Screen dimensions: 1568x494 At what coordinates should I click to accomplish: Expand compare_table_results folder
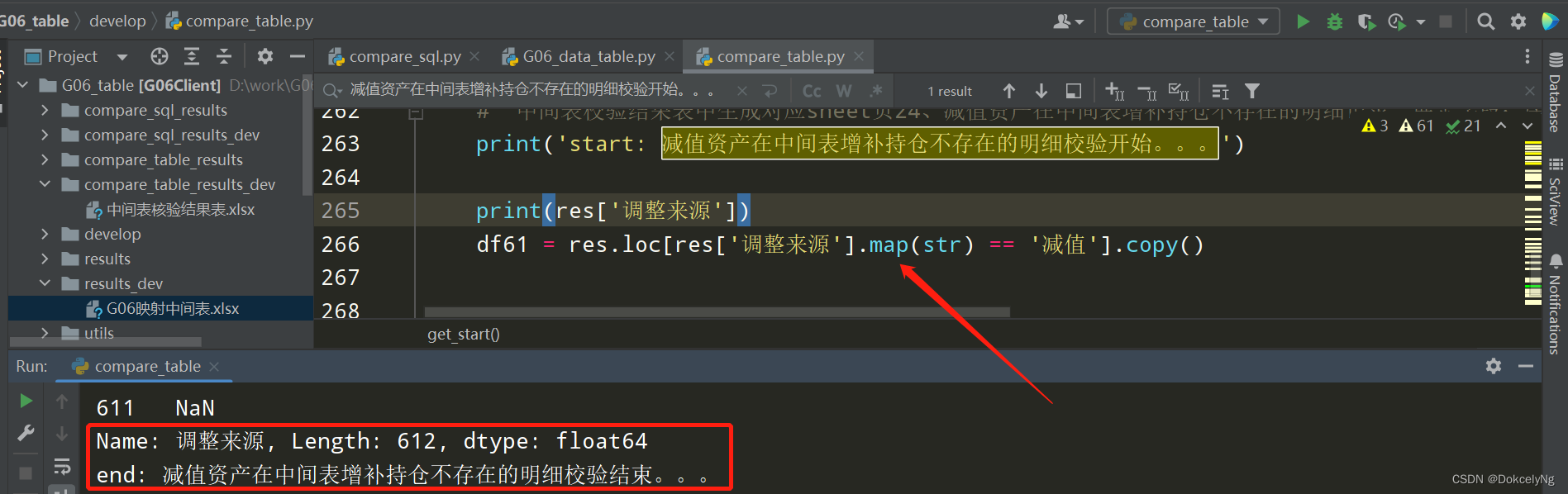point(45,159)
